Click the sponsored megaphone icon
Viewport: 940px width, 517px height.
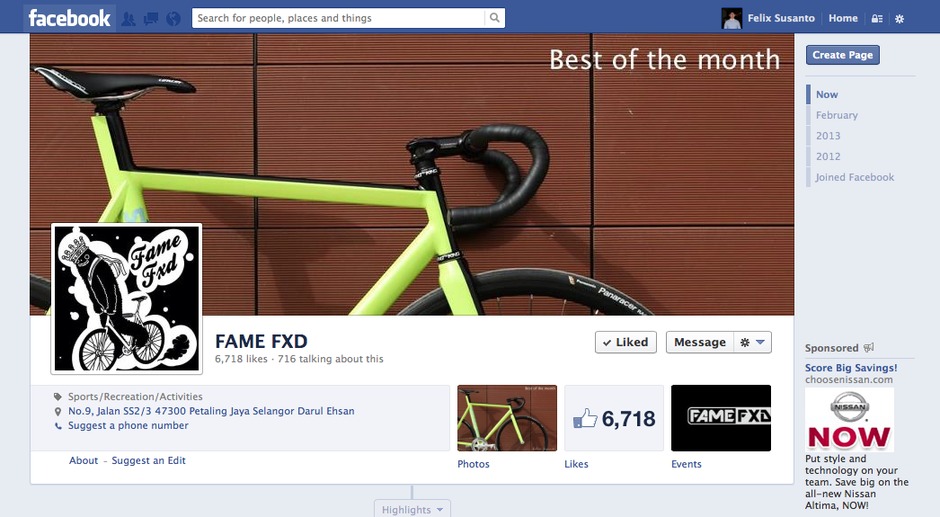(869, 347)
